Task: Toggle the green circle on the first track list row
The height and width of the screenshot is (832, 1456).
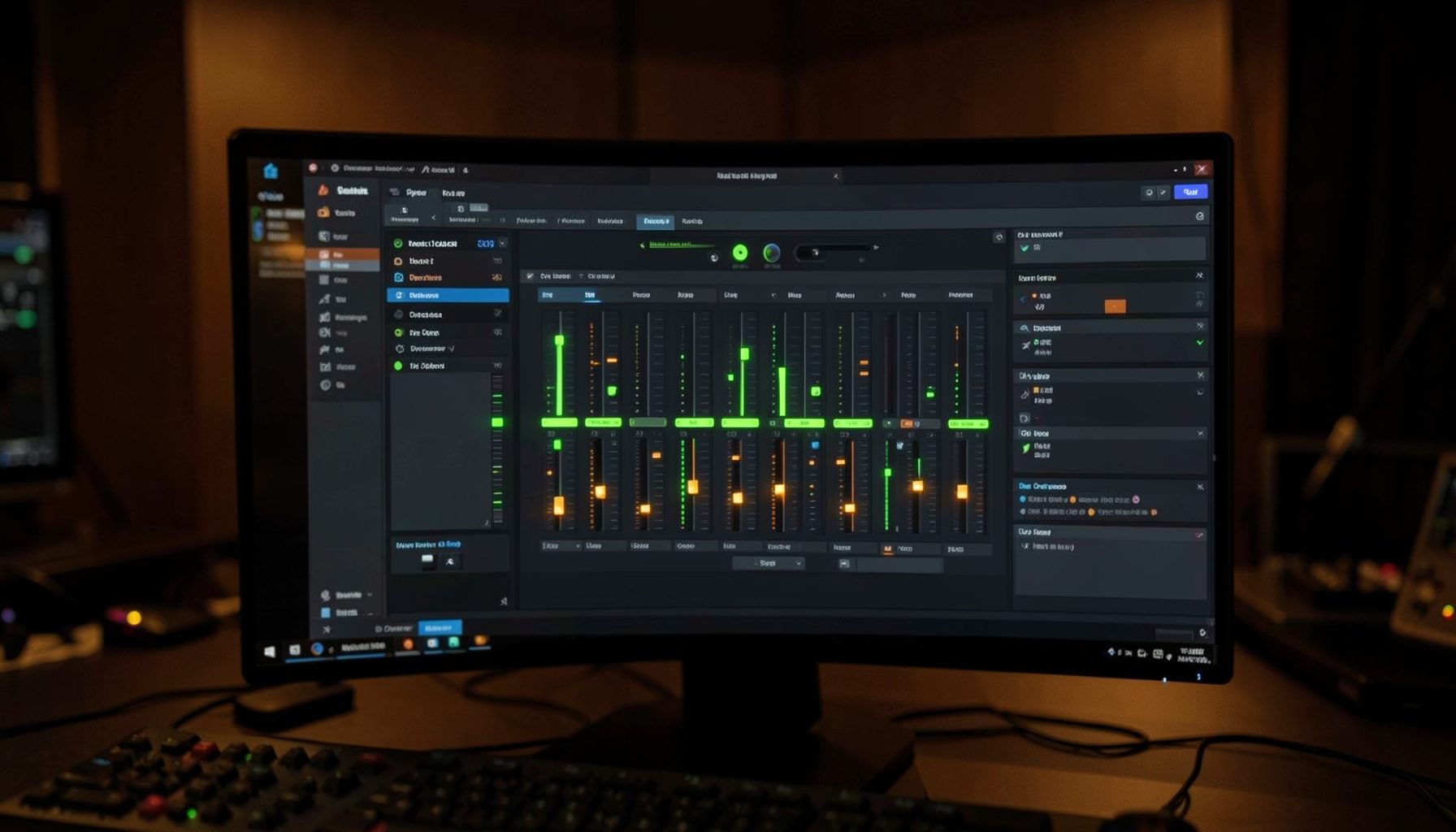Action: 398,243
